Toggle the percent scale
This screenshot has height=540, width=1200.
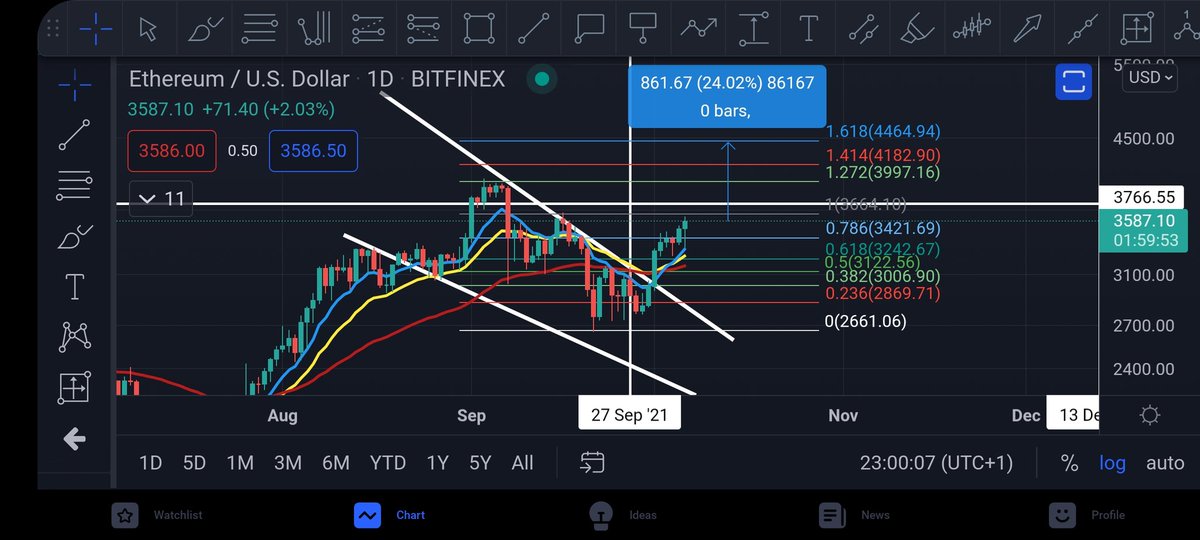tap(1069, 464)
